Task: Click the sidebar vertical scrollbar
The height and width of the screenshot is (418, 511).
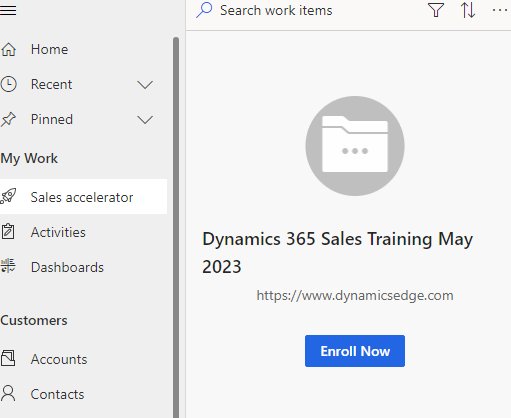Action: click(176, 227)
